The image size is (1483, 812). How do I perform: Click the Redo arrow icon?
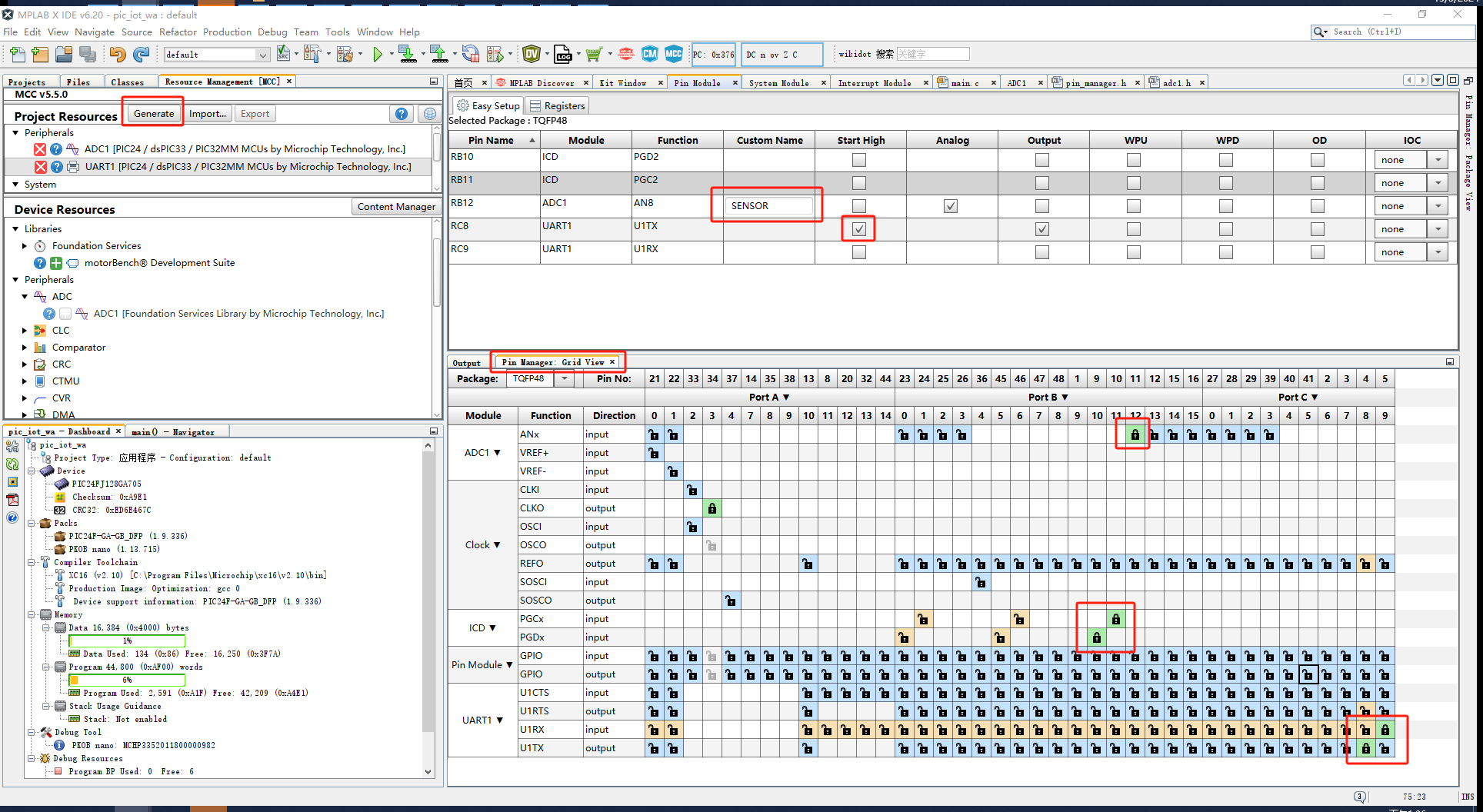[x=141, y=54]
